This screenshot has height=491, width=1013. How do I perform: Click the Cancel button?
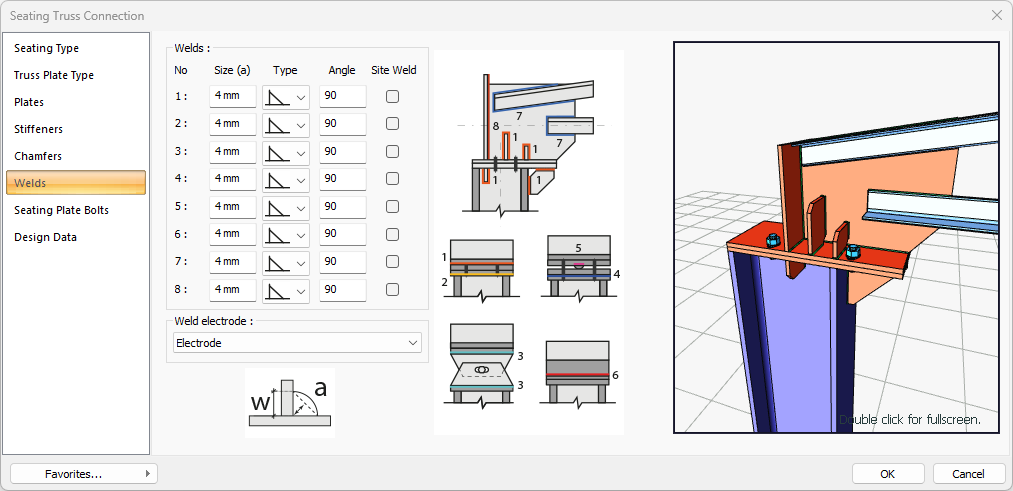(968, 473)
